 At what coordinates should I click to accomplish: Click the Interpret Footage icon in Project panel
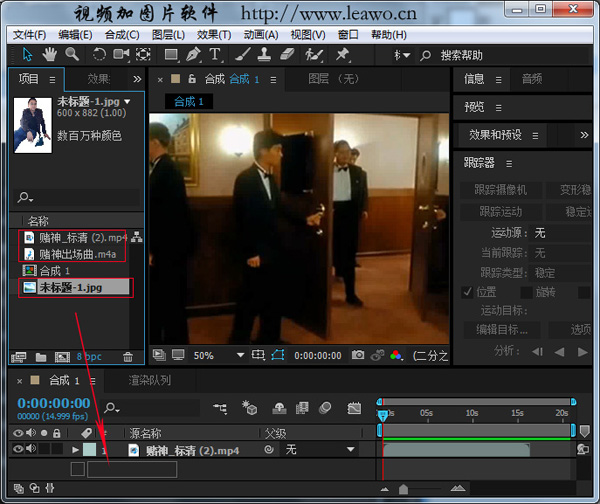point(19,357)
